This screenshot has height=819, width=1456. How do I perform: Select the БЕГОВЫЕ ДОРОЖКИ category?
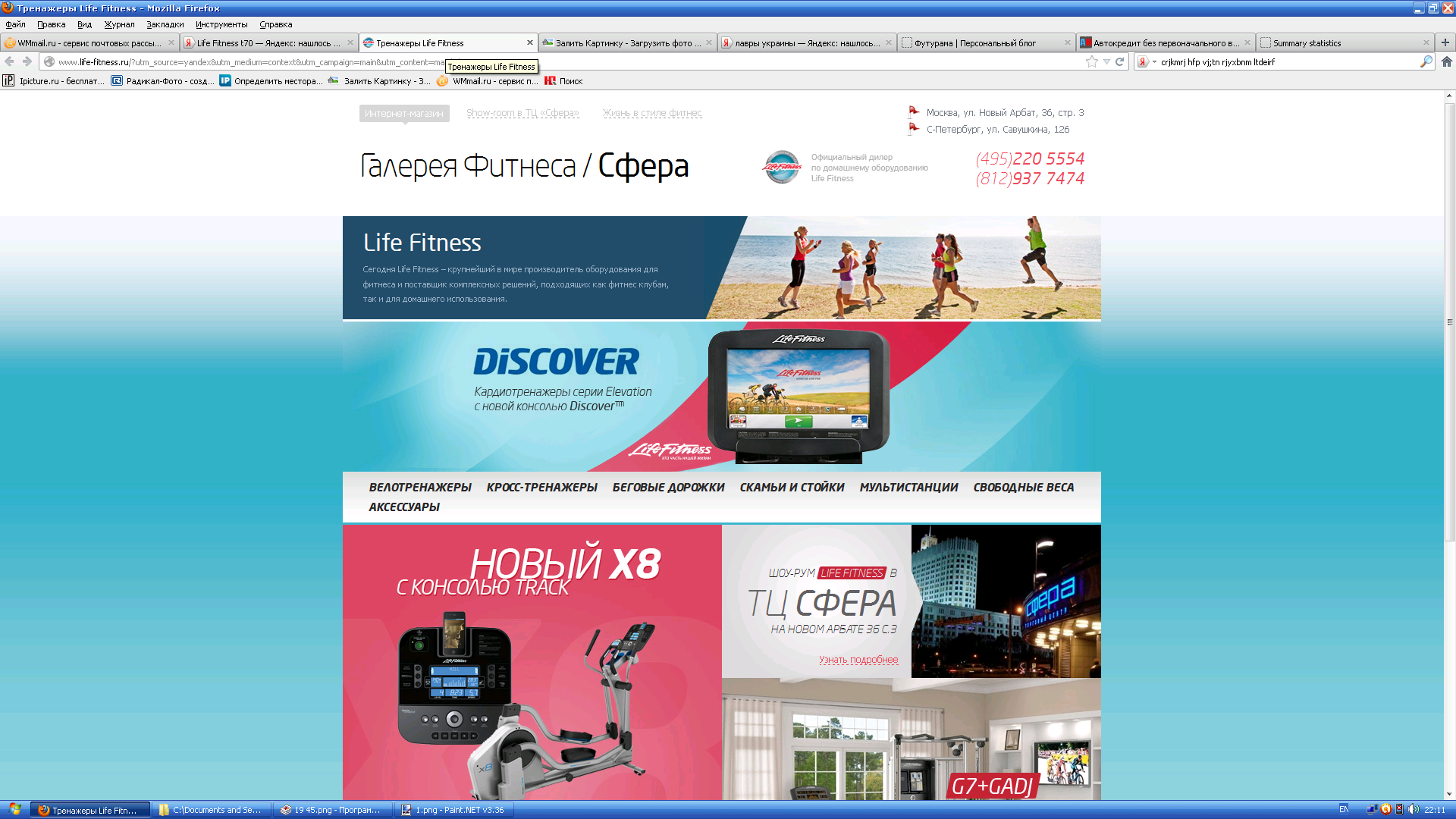668,488
